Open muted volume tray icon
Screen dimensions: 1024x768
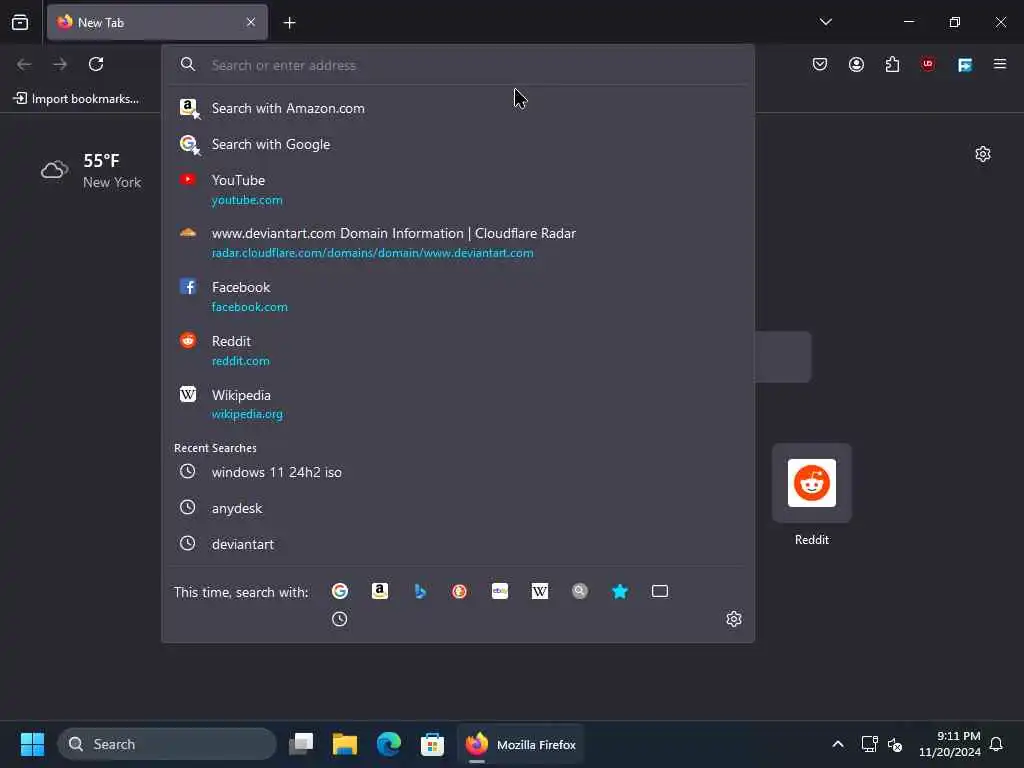[x=895, y=744]
